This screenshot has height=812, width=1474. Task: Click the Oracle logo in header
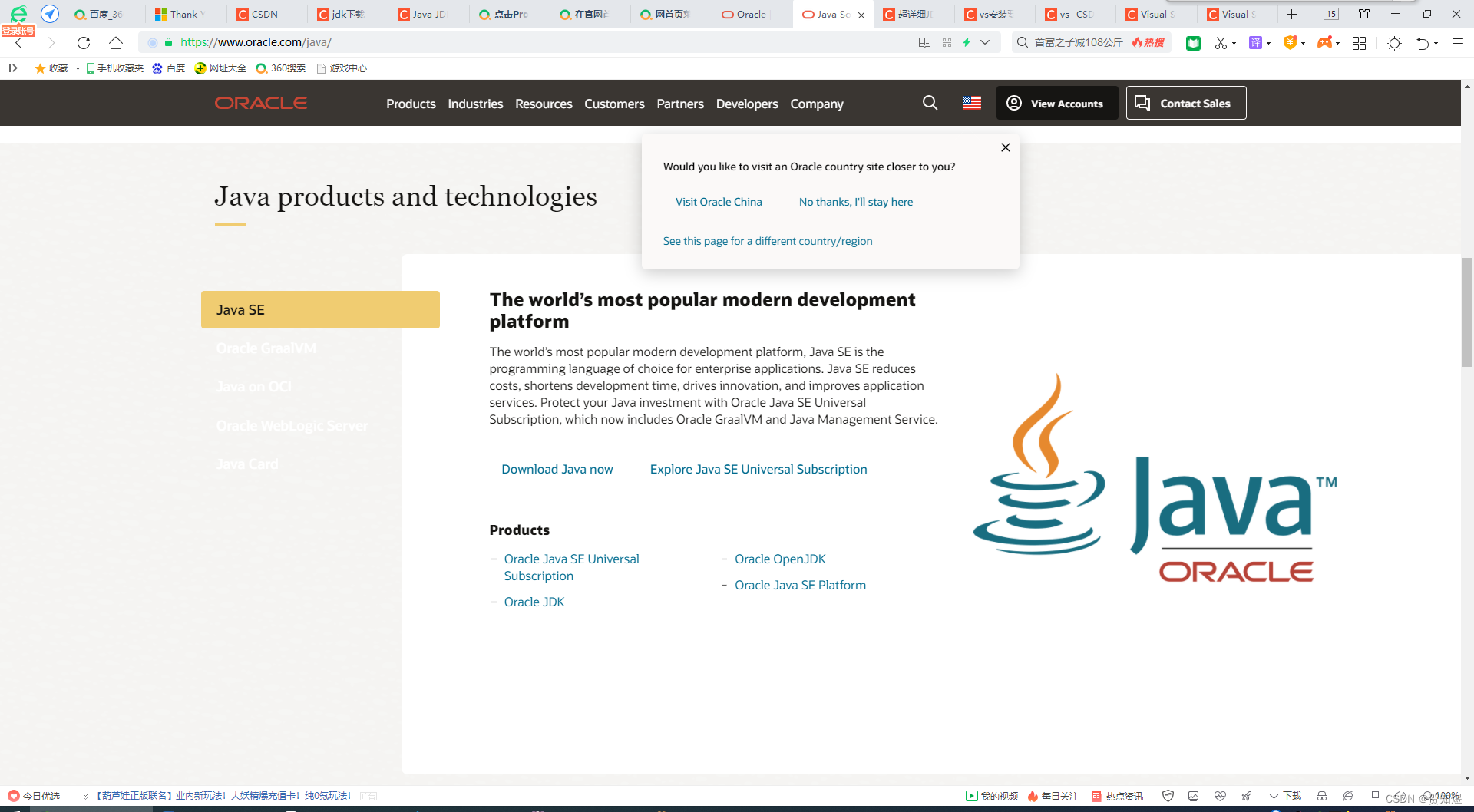click(261, 103)
